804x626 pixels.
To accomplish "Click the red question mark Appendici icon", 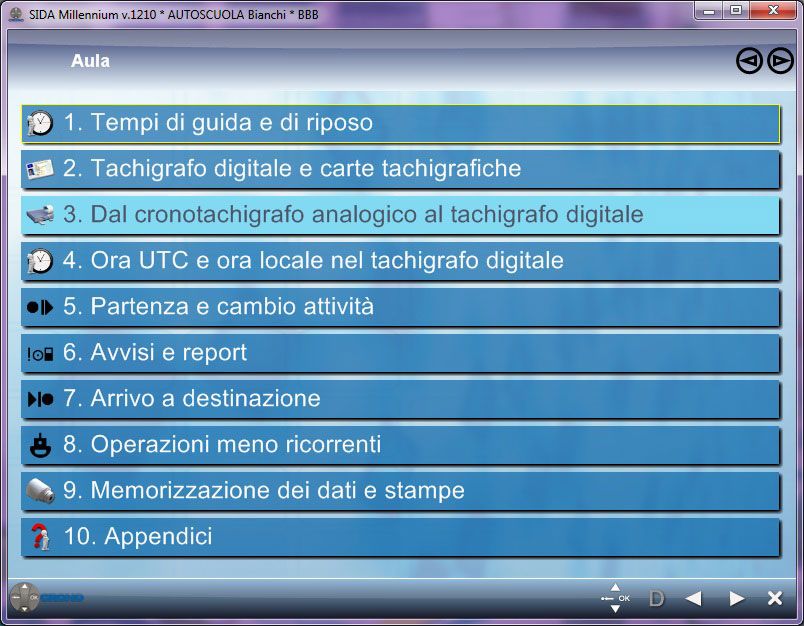I will pos(40,537).
